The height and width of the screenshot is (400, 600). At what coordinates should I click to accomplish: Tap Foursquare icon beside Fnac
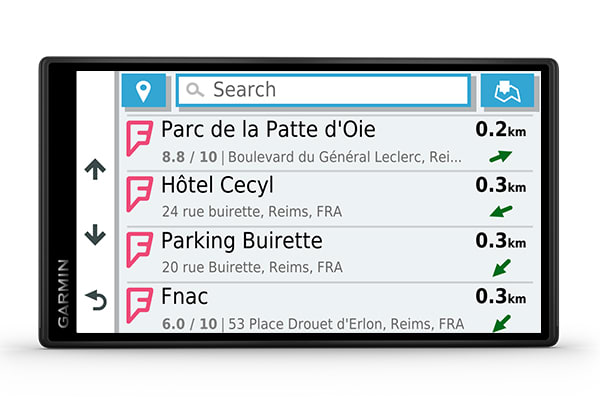coord(141,307)
